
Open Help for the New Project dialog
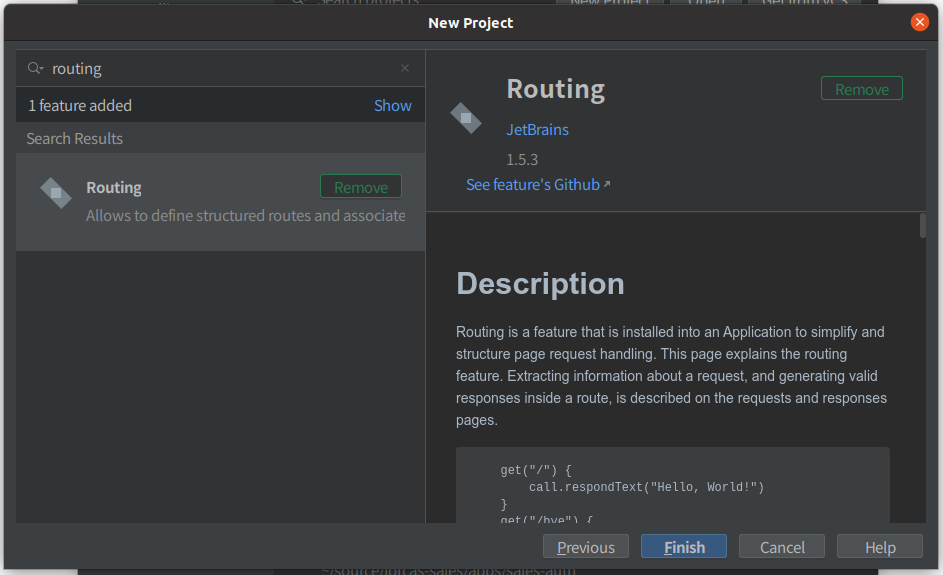point(880,547)
